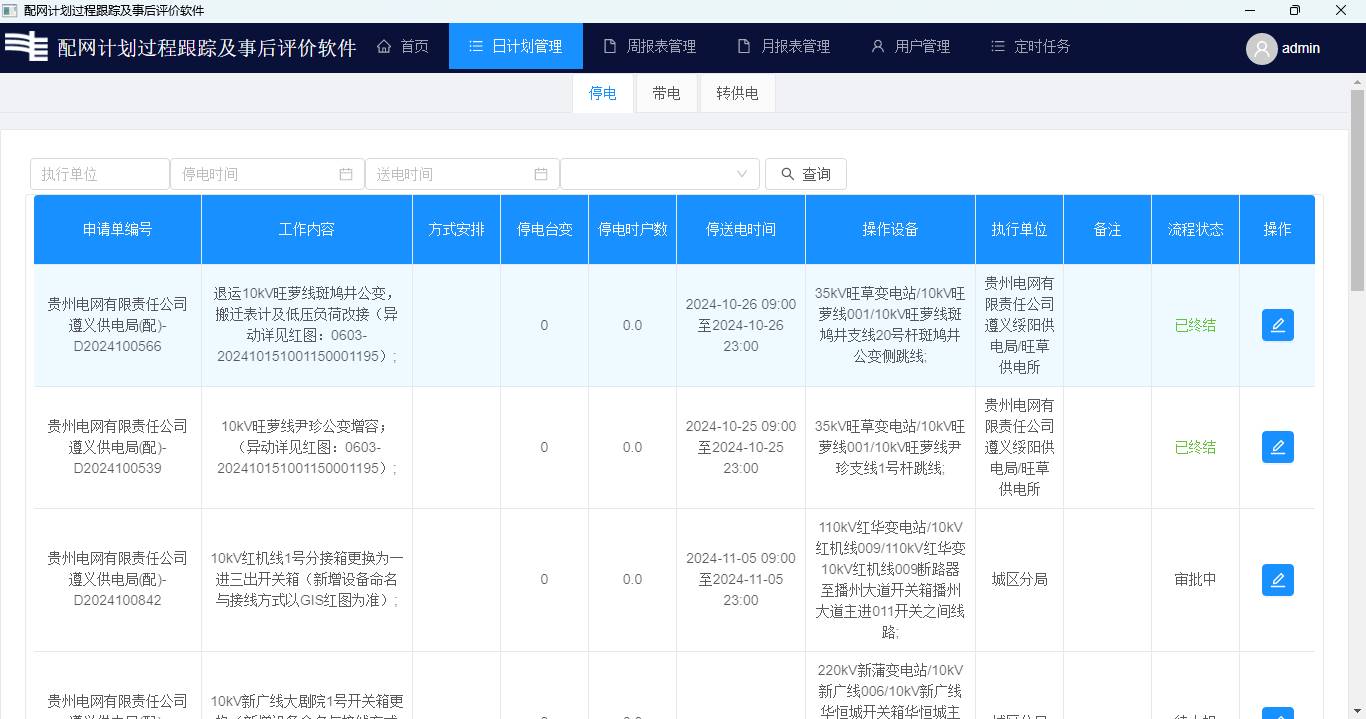Viewport: 1366px width, 719px height.
Task: Select the 停电 tab
Action: coord(602,93)
